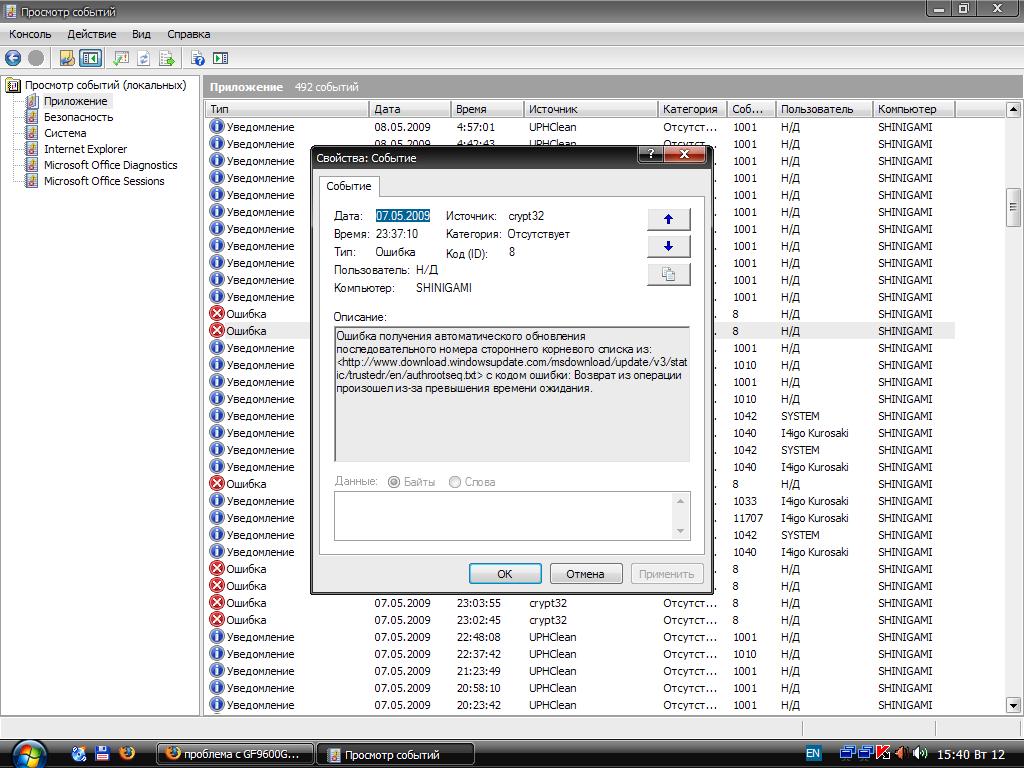Select the Байты radio button

(394, 482)
